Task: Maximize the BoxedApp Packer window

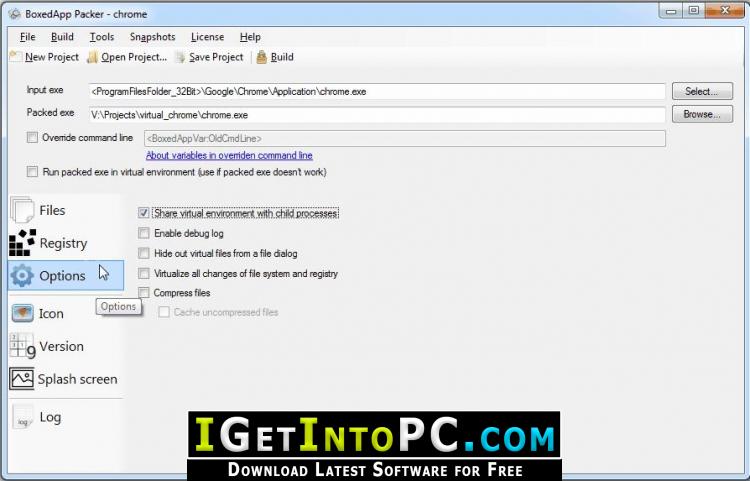Action: (694, 11)
